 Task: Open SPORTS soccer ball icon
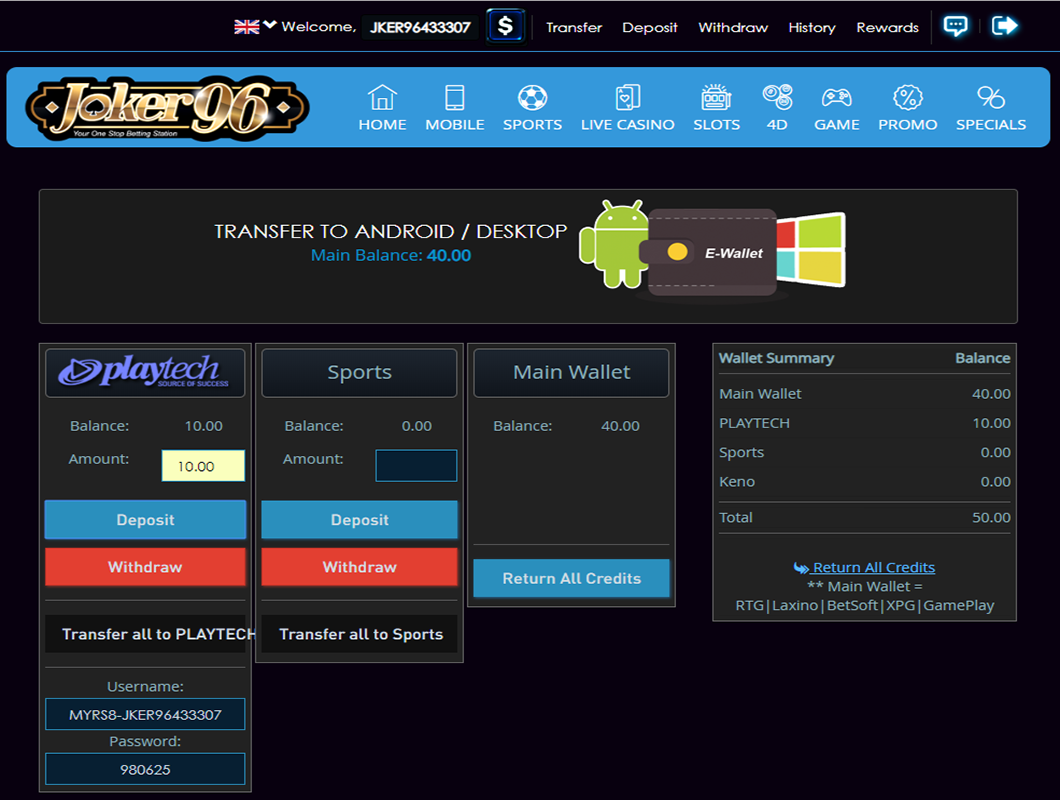532,98
